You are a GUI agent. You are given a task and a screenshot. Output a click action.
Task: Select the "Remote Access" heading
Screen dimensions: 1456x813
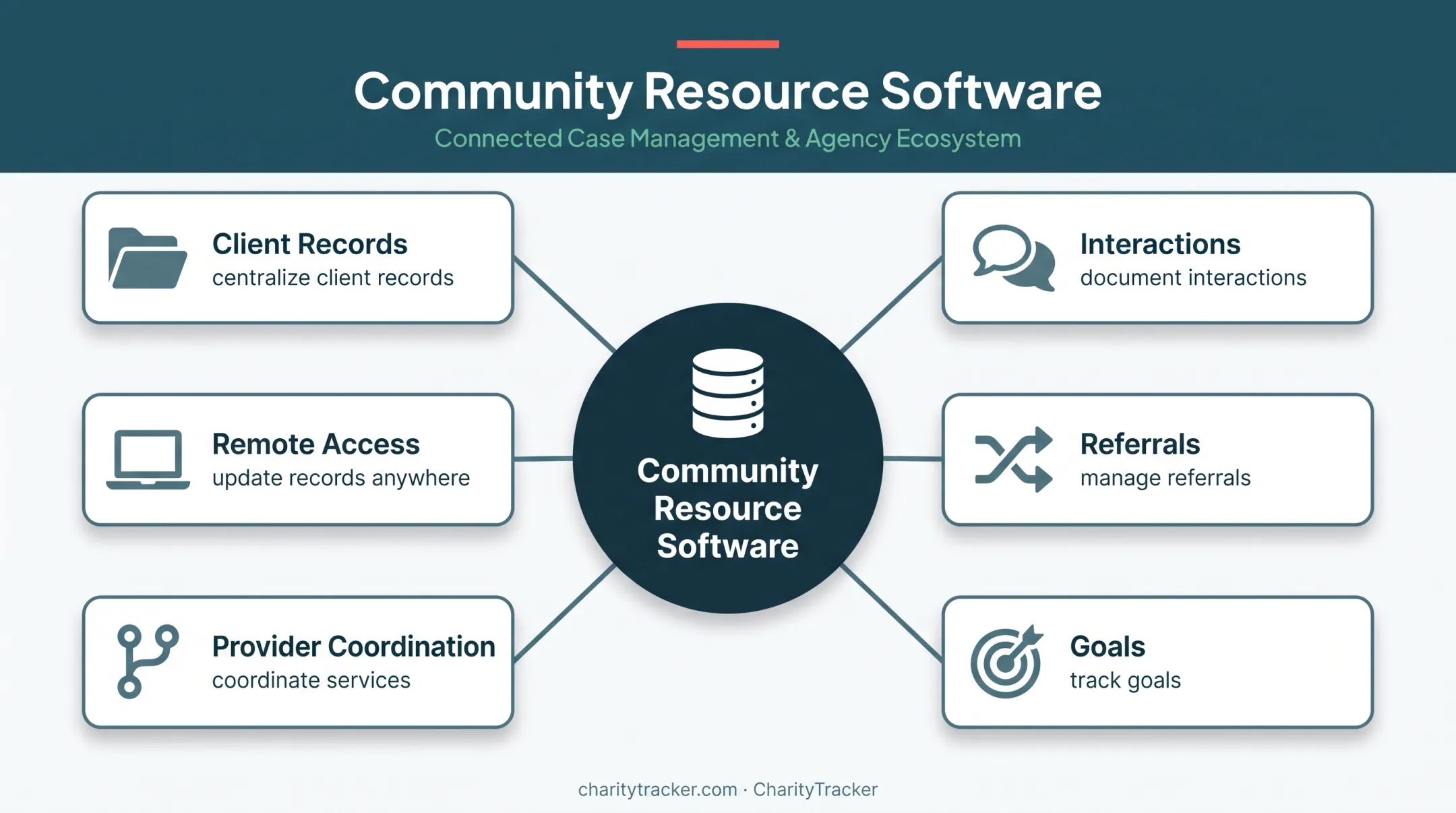click(x=315, y=444)
